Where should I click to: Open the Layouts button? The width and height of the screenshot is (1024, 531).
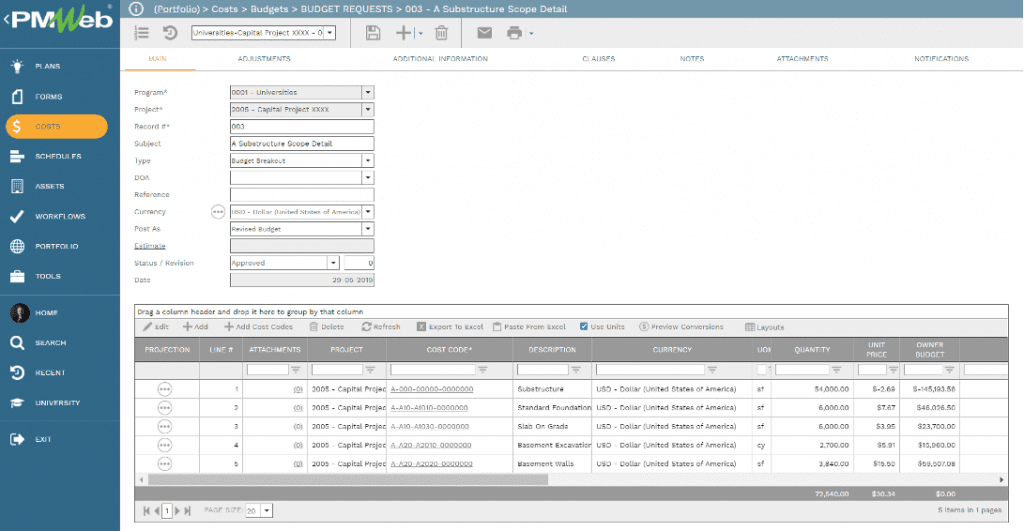[764, 327]
